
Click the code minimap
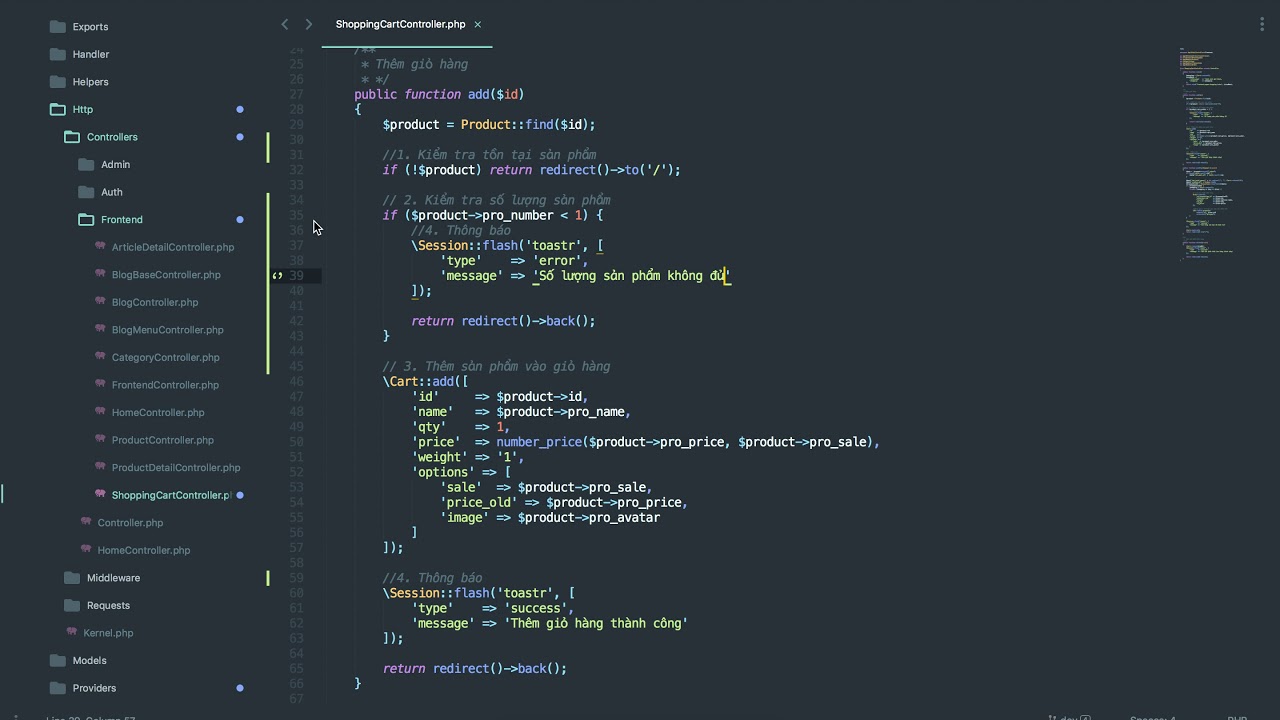1212,153
